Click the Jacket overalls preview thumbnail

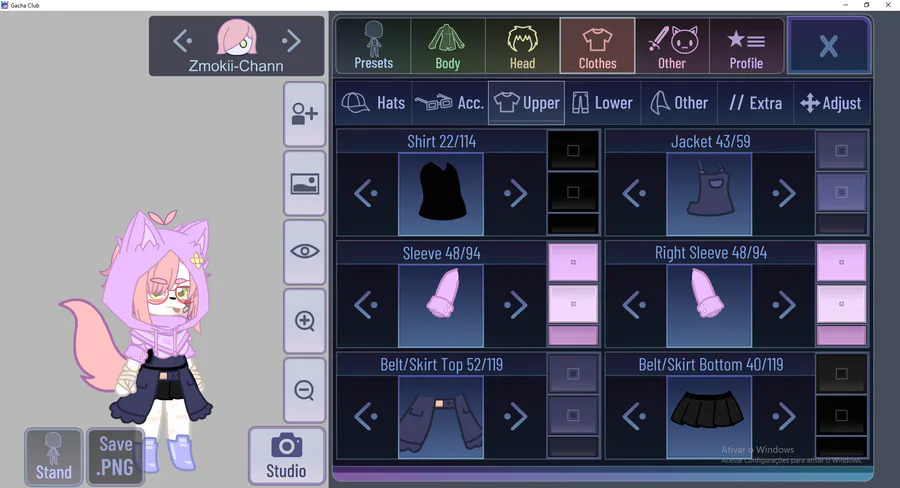709,194
